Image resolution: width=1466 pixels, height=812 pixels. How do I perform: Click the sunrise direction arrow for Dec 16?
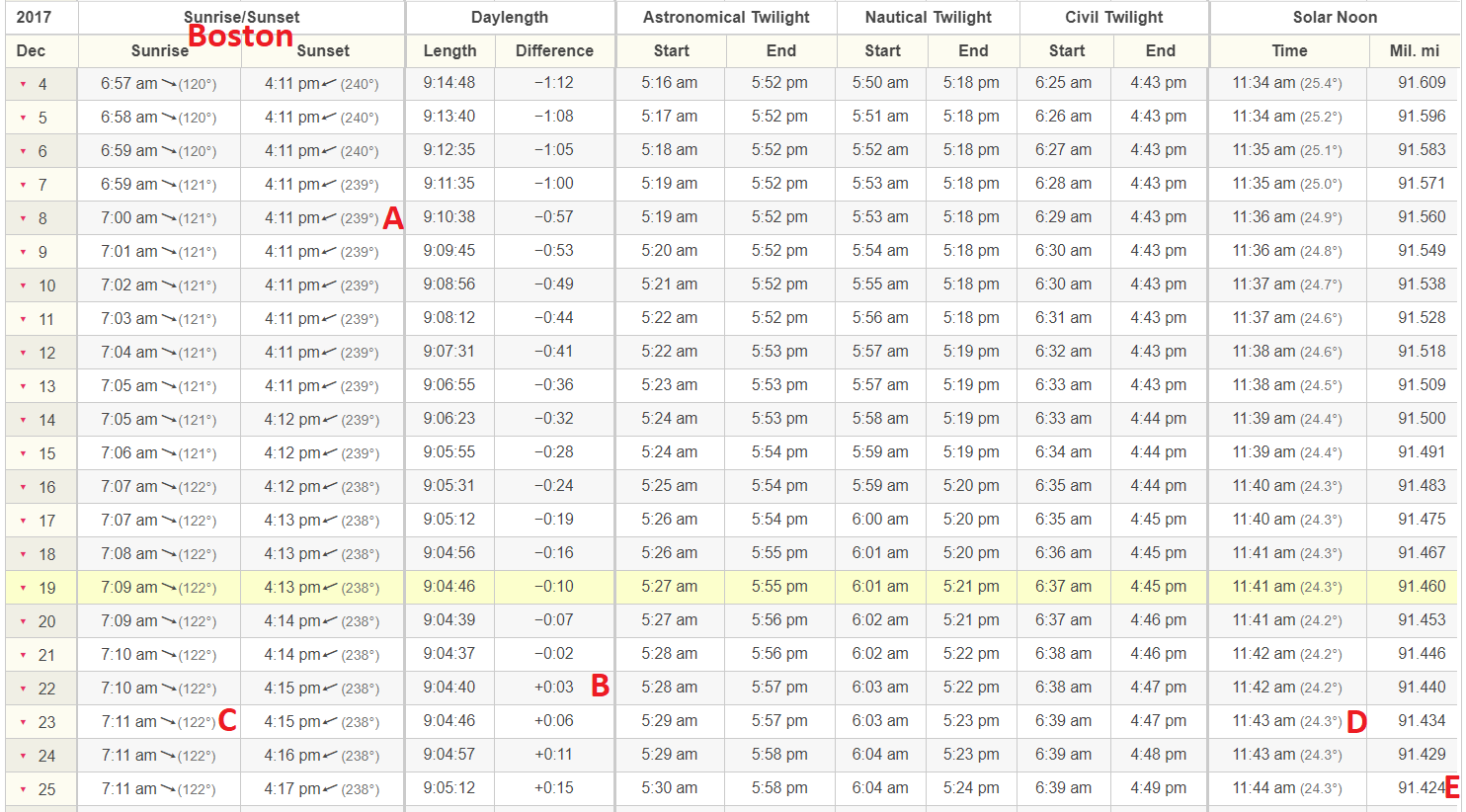pyautogui.click(x=169, y=487)
